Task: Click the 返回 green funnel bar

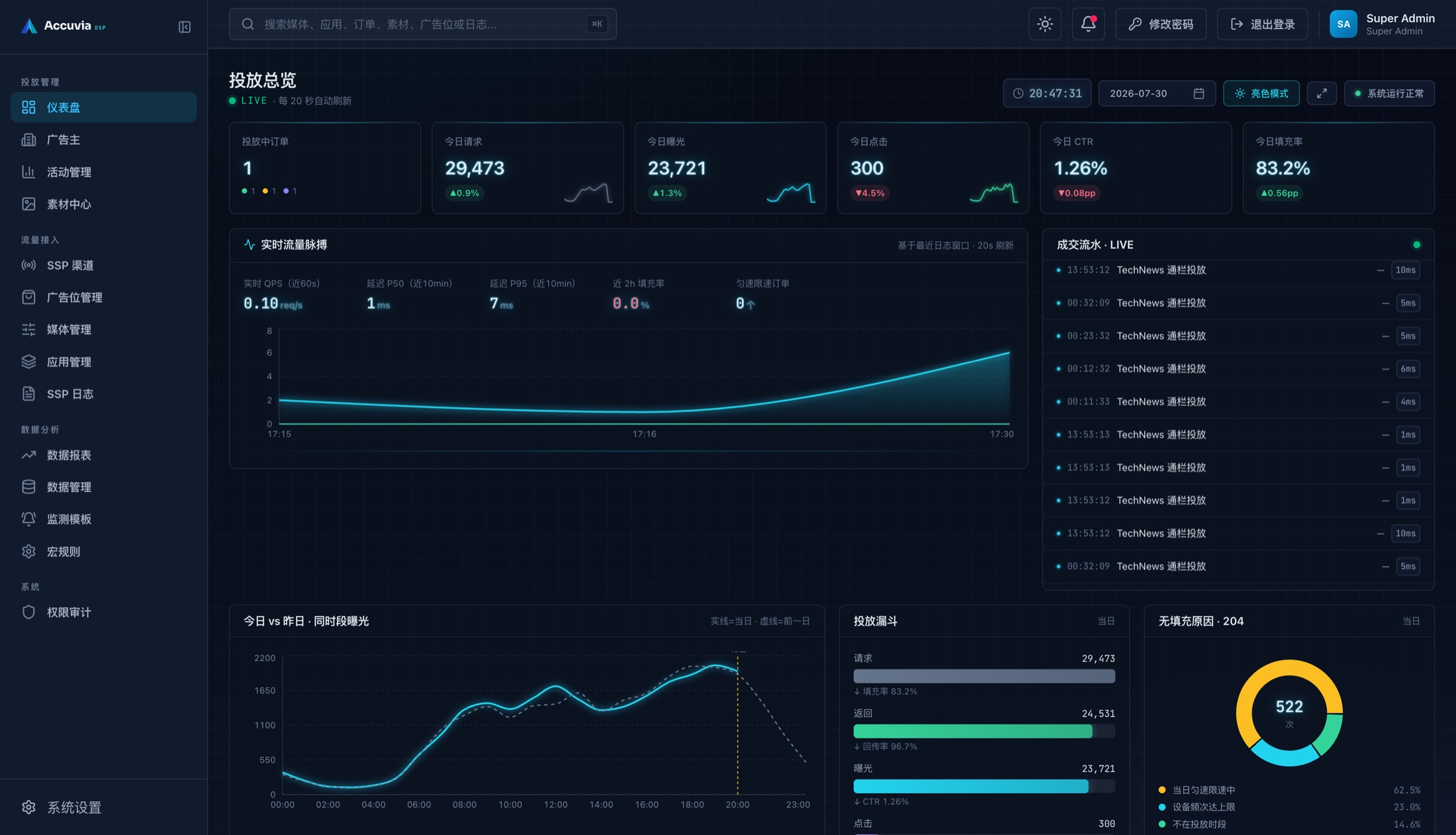Action: [973, 731]
